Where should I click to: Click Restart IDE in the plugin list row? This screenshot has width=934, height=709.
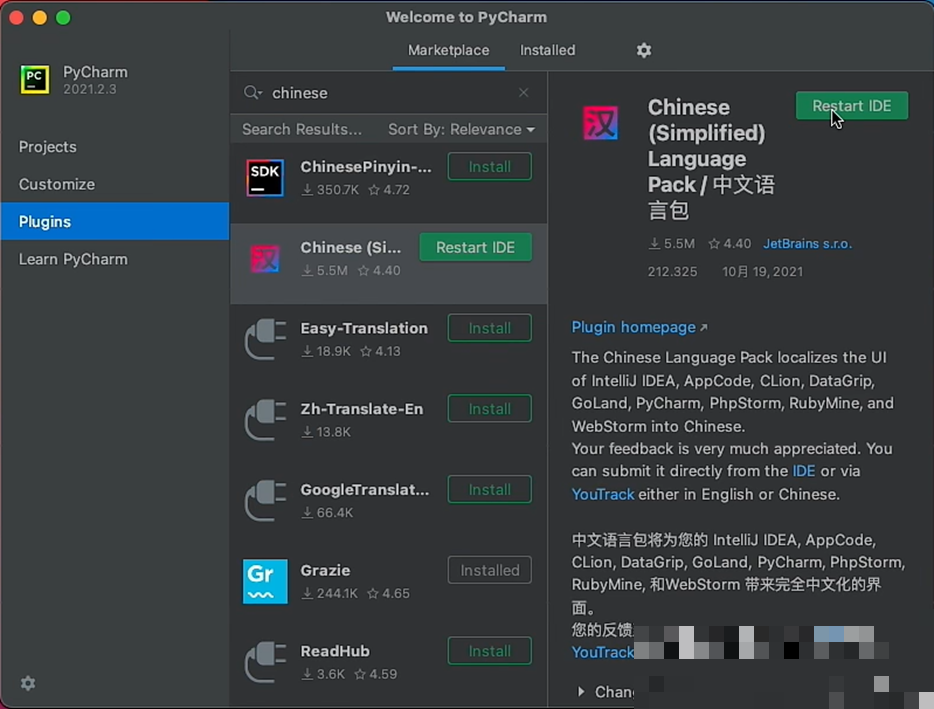pyautogui.click(x=475, y=247)
